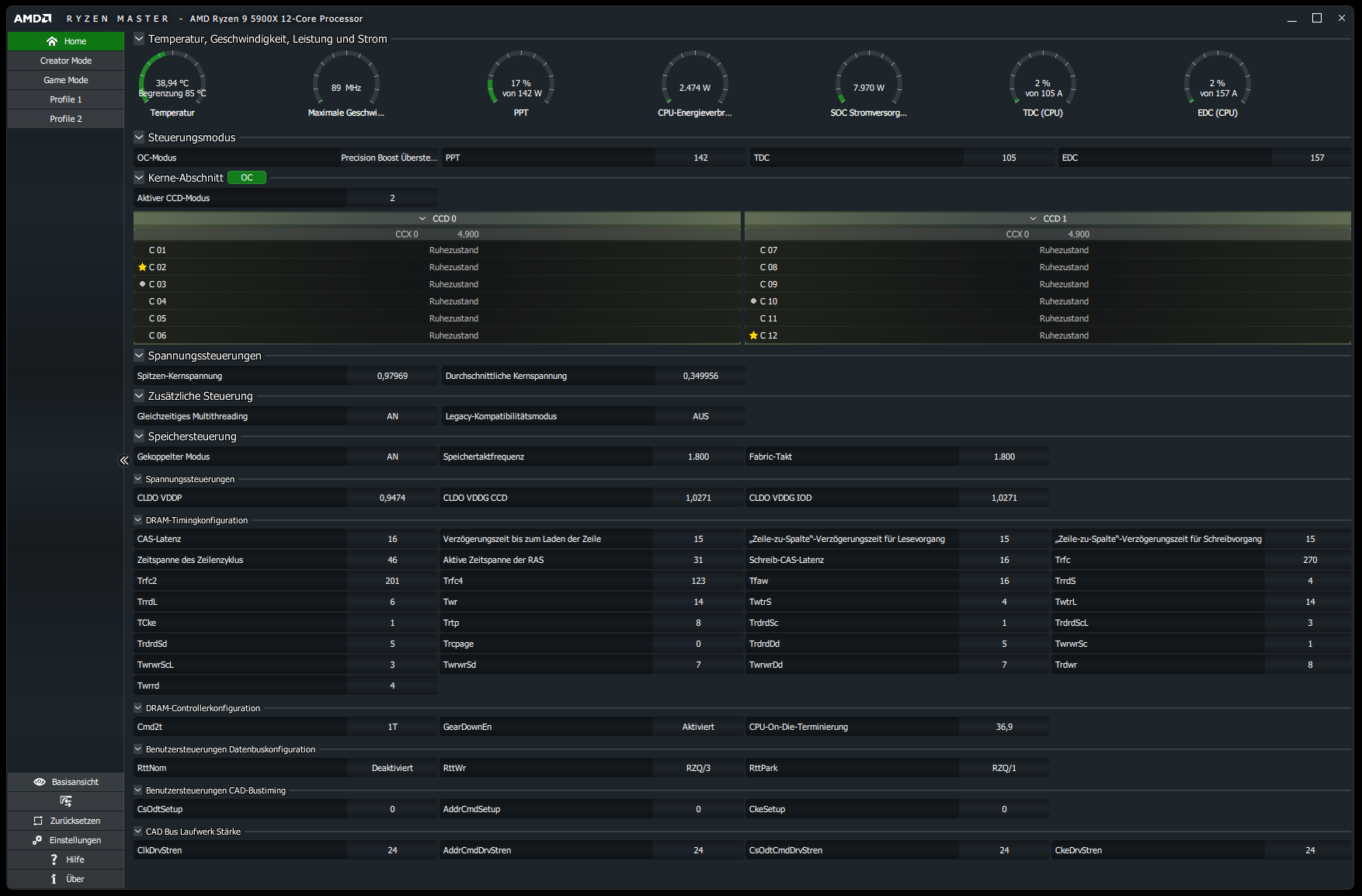Click the gold star next to C 02
The height and width of the screenshot is (896, 1362).
[142, 267]
